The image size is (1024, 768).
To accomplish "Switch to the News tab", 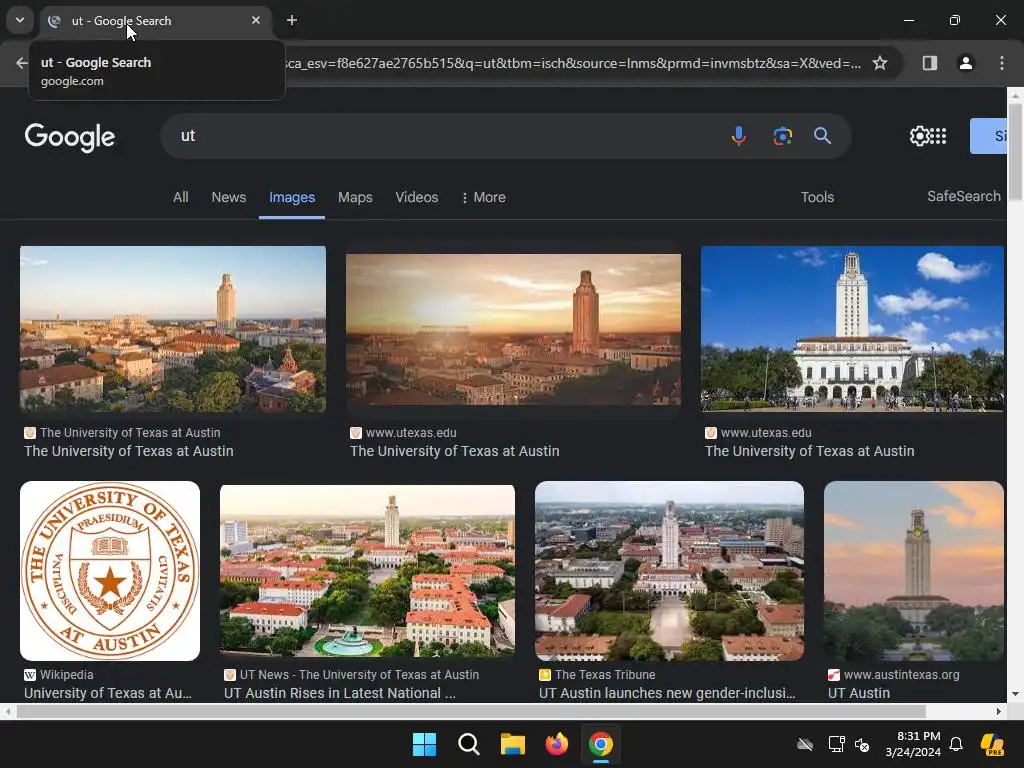I will point(229,197).
